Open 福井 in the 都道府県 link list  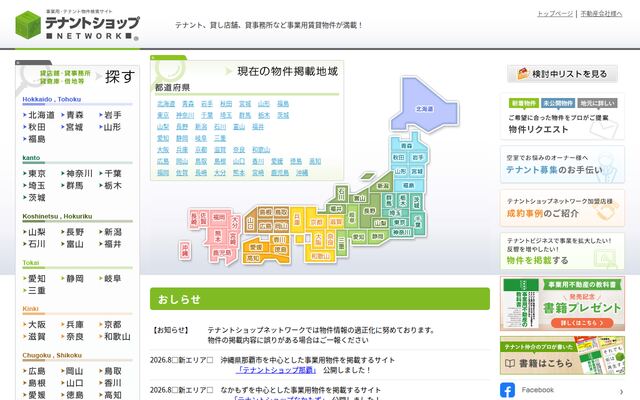pos(258,127)
